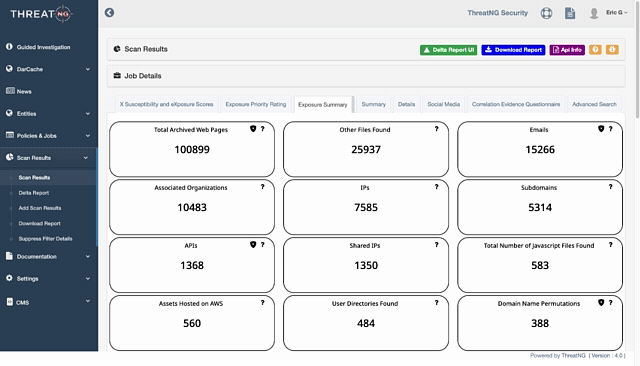Click shield icon on Total Archived Web Pages
The width and height of the screenshot is (640, 366).
point(253,129)
